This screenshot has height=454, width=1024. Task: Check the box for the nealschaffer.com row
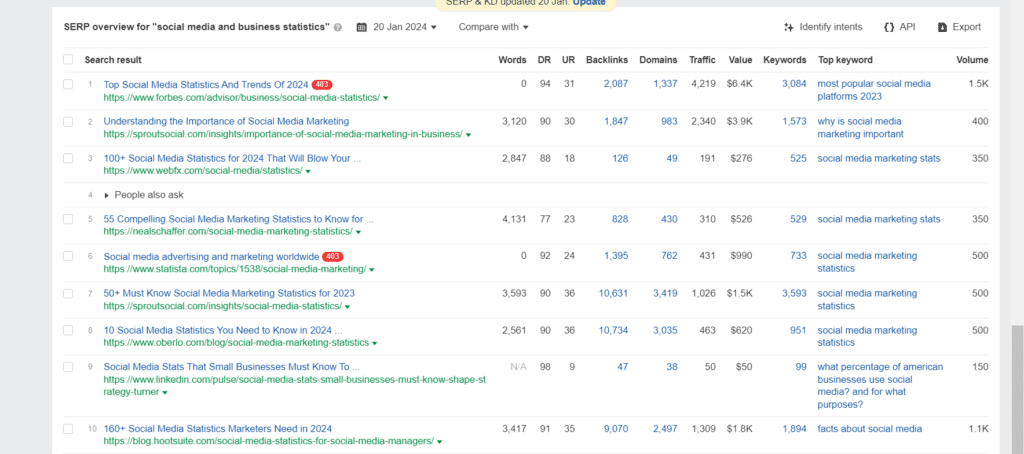click(68, 219)
